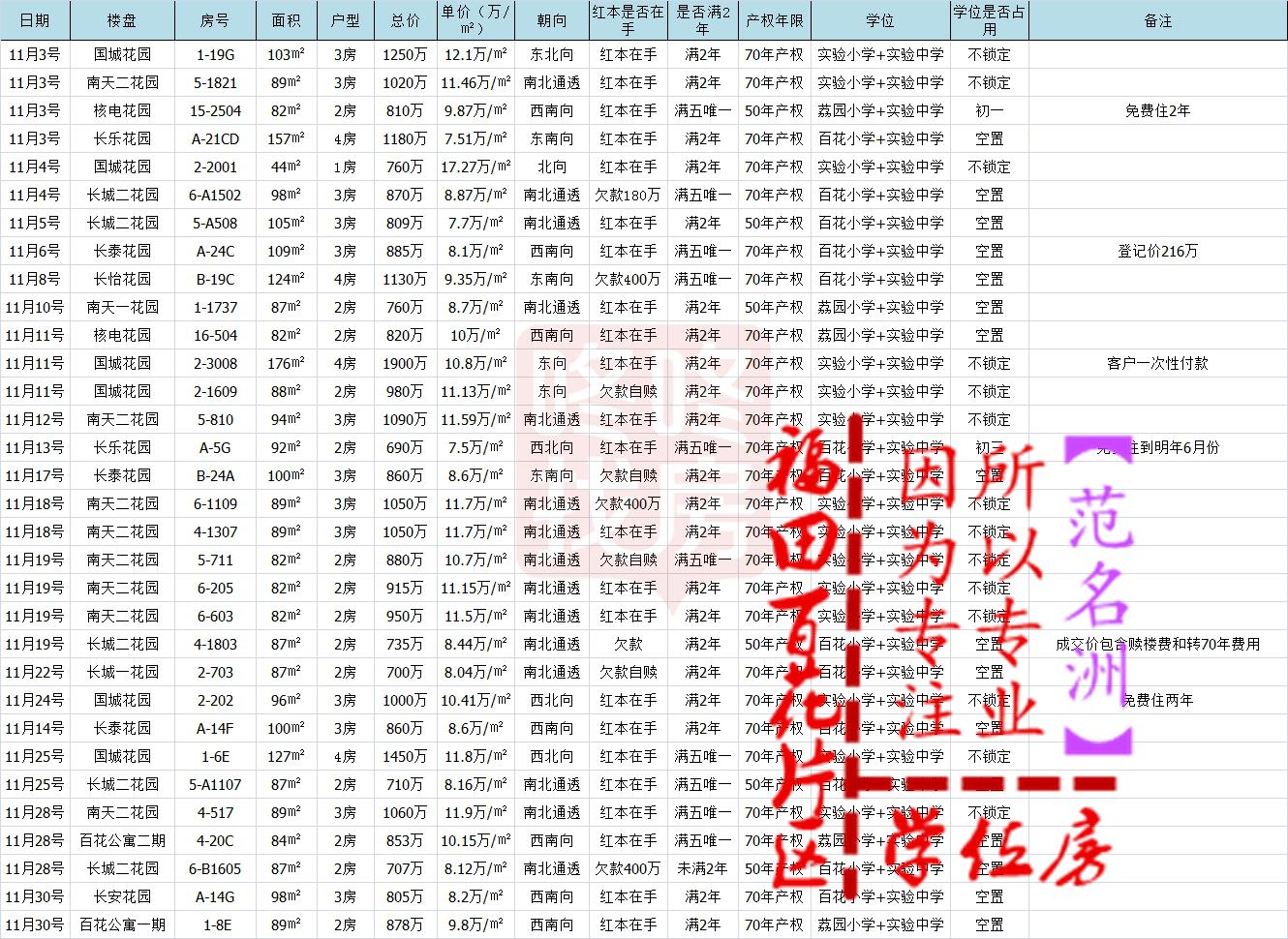This screenshot has width=1288, height=939.
Task: Click the 44㎡ area cell
Action: coord(286,167)
